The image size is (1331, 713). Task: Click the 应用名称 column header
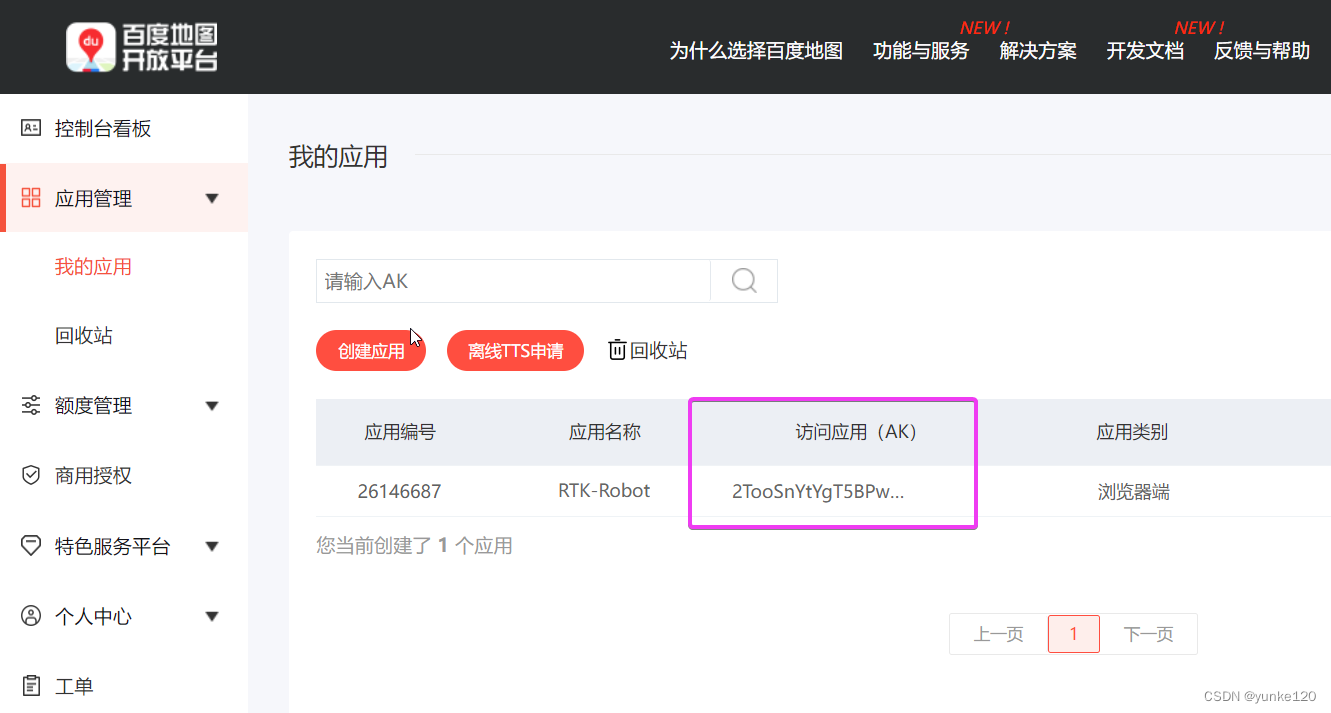pyautogui.click(x=605, y=432)
